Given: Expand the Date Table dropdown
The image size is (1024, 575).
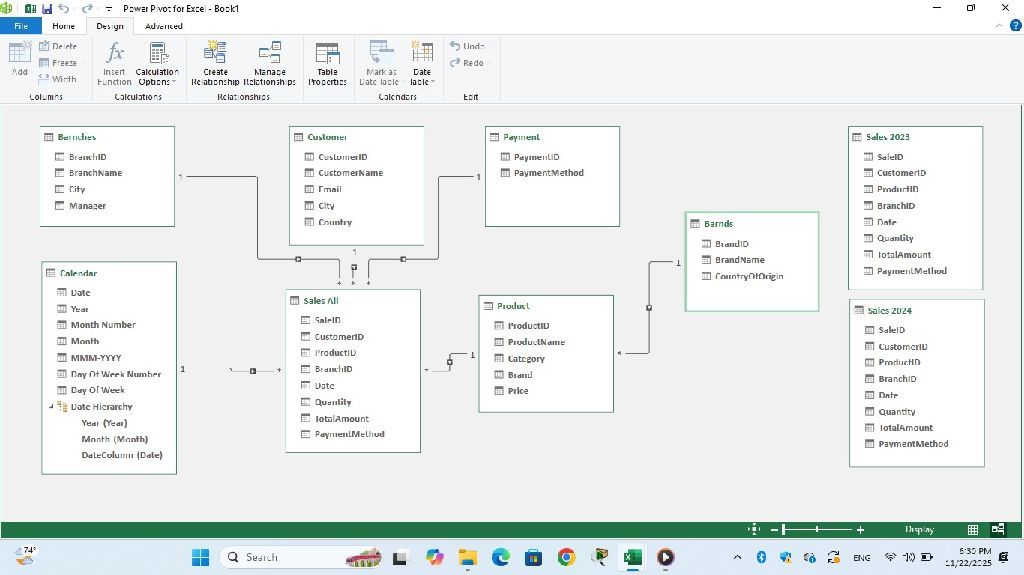Looking at the screenshot, I should coord(422,77).
